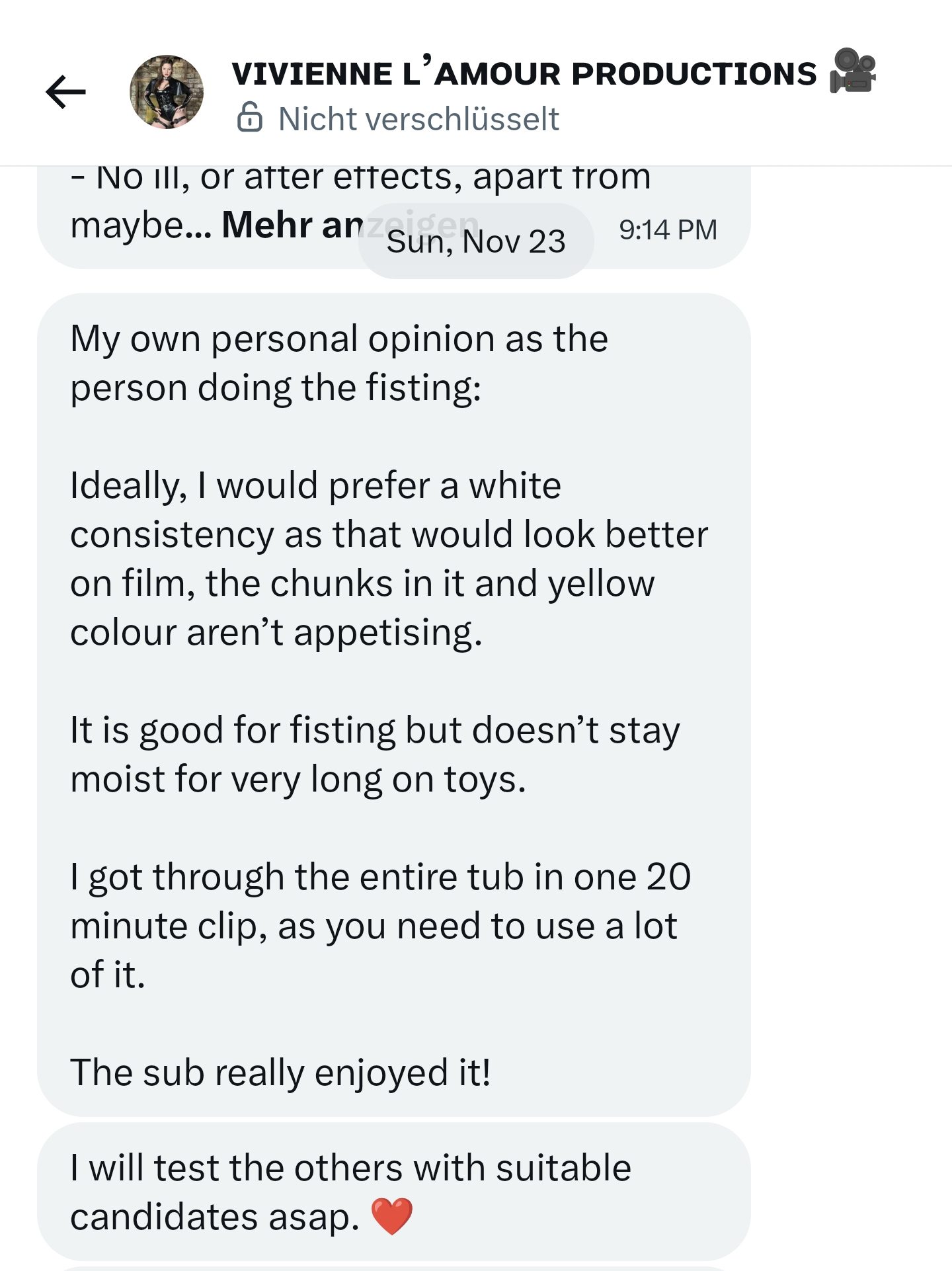
Task: Click the movie camera emoji in title
Action: (853, 71)
